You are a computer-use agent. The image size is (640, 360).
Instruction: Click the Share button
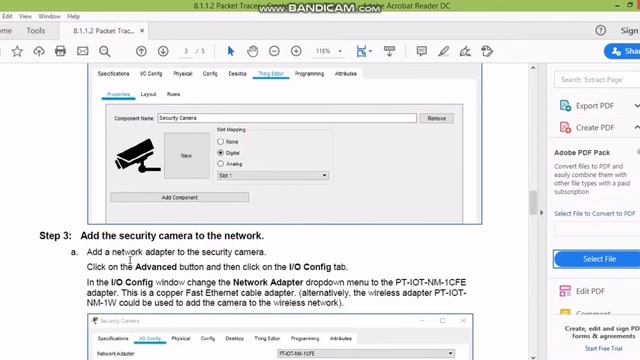623,51
